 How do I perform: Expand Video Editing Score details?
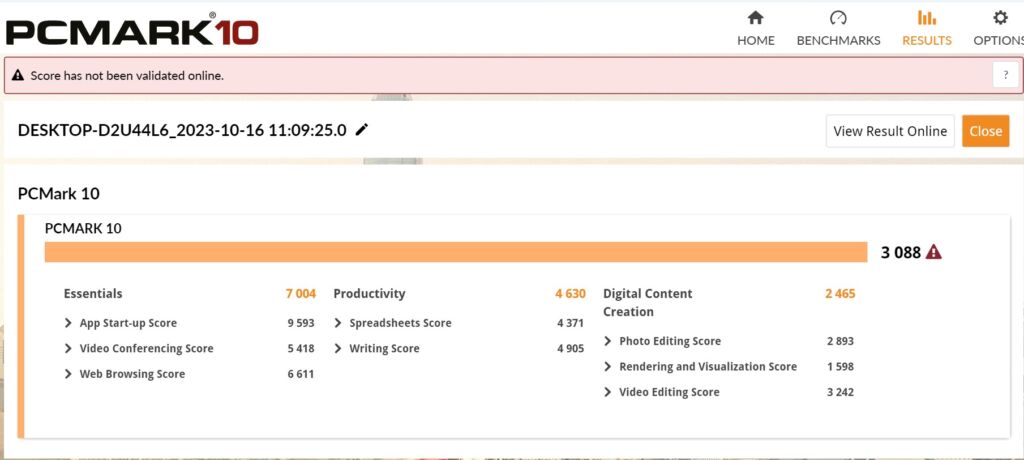click(607, 392)
